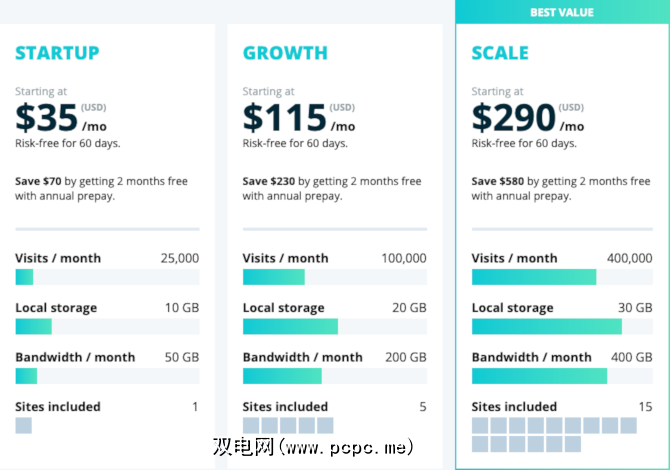
Task: Click the Startup Visits / month bar
Action: (x=107, y=277)
